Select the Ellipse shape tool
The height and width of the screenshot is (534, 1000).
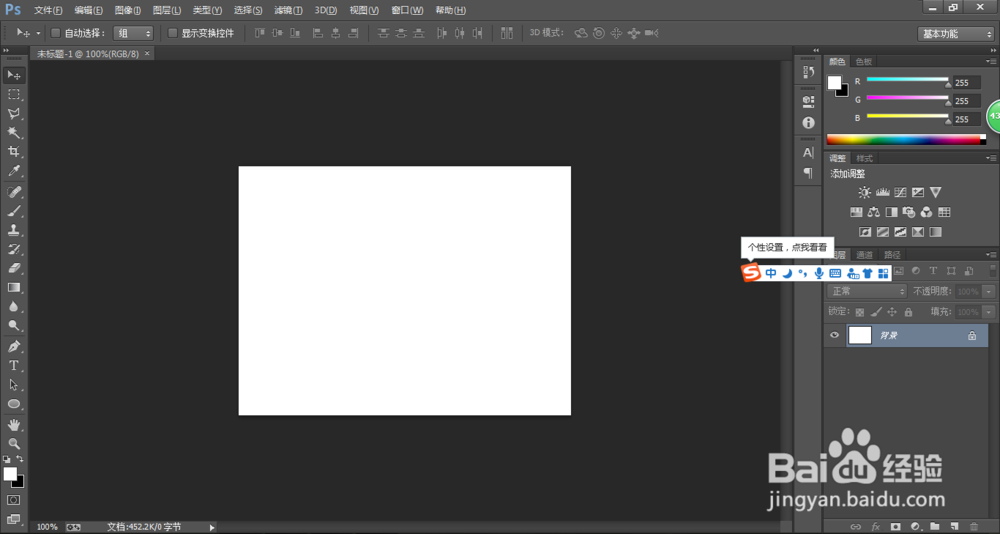[x=13, y=404]
